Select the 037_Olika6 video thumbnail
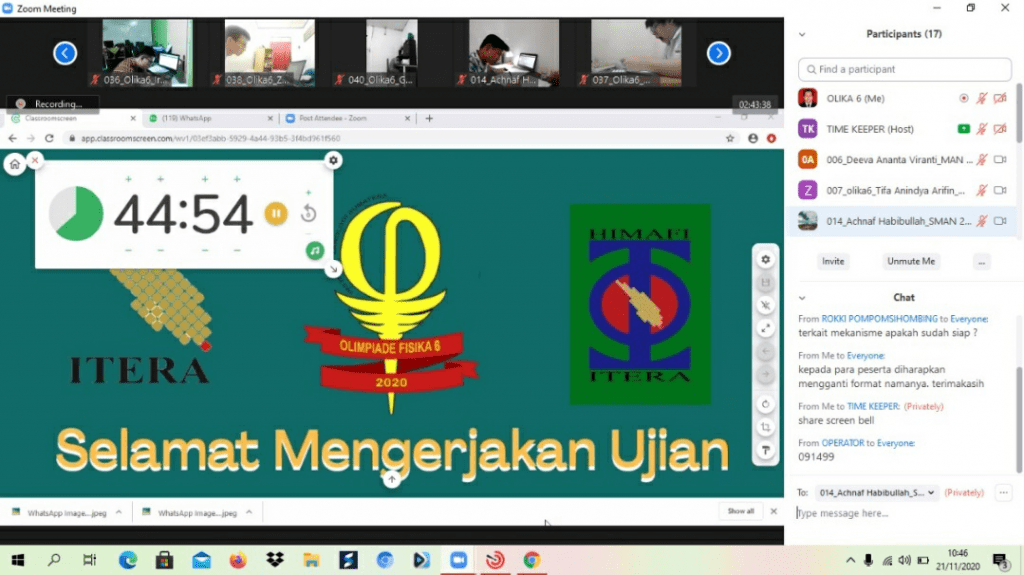 click(x=636, y=52)
